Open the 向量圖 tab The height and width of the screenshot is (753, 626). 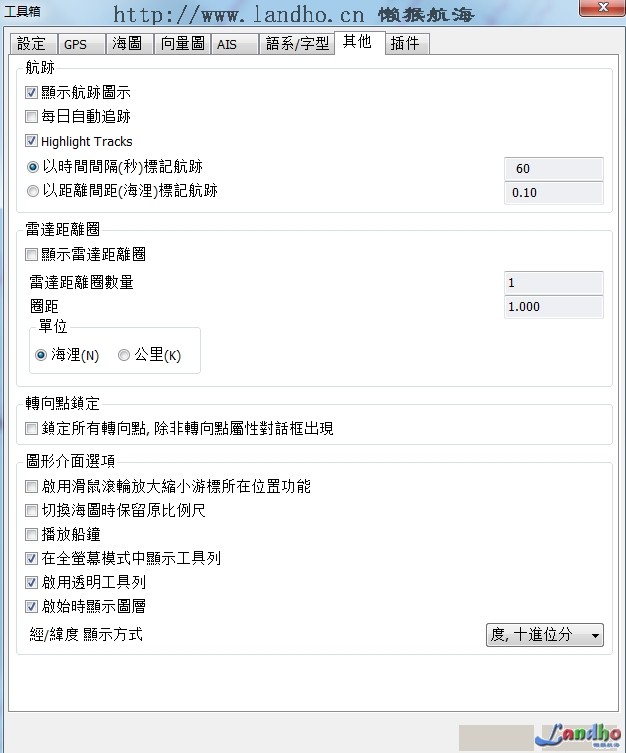[183, 44]
